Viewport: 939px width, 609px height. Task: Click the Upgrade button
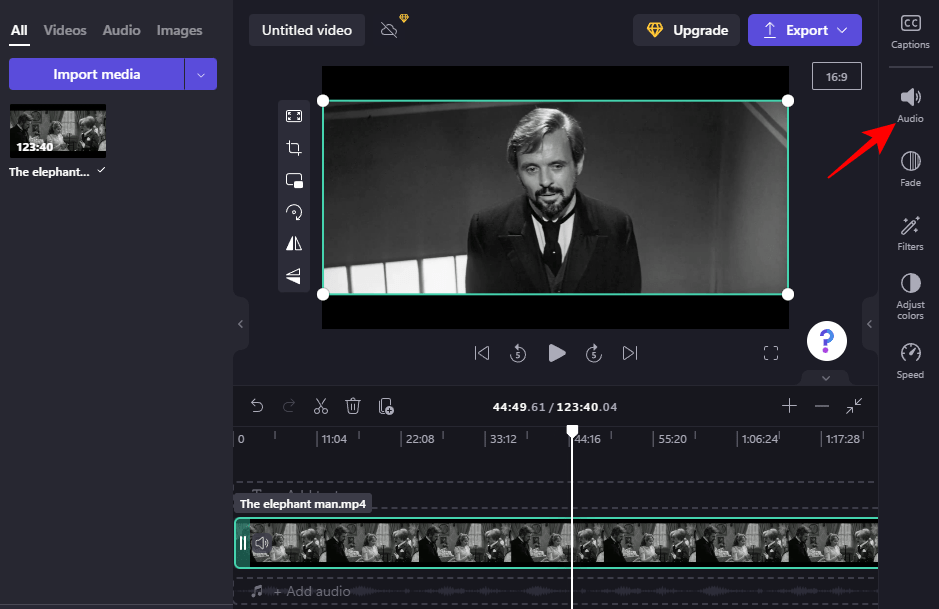click(x=686, y=29)
